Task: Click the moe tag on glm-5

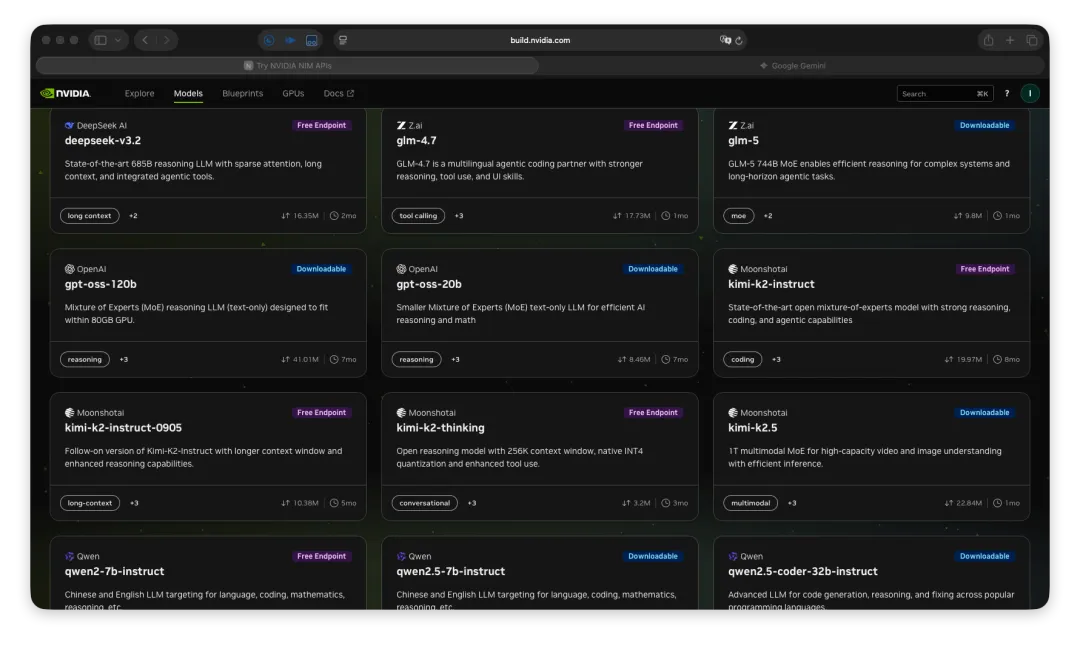Action: click(738, 216)
